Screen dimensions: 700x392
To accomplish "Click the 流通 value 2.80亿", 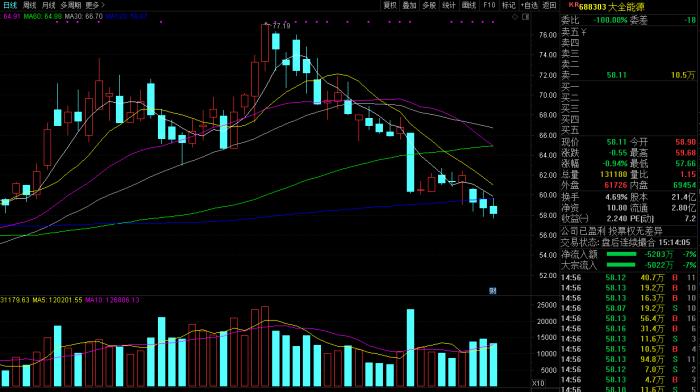I will click(683, 208).
